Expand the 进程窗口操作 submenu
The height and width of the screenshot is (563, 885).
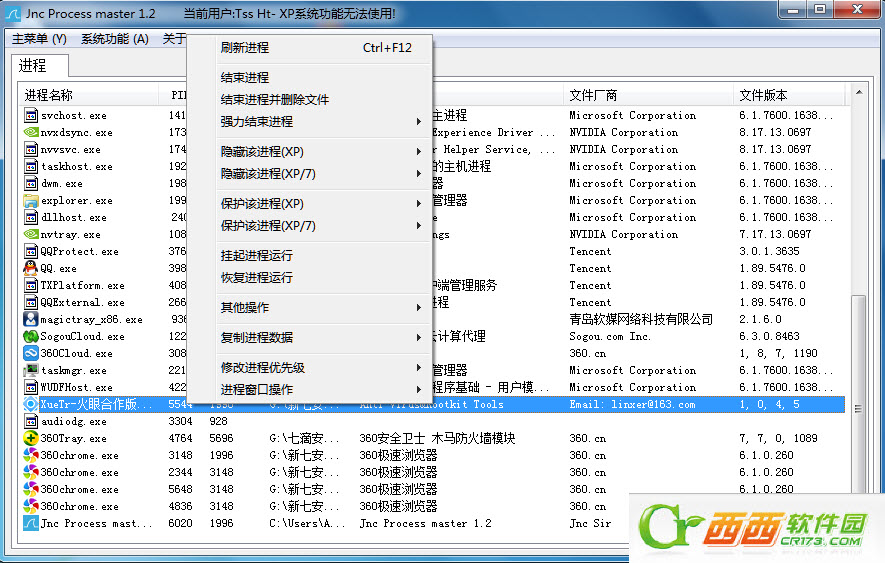pyautogui.click(x=419, y=389)
